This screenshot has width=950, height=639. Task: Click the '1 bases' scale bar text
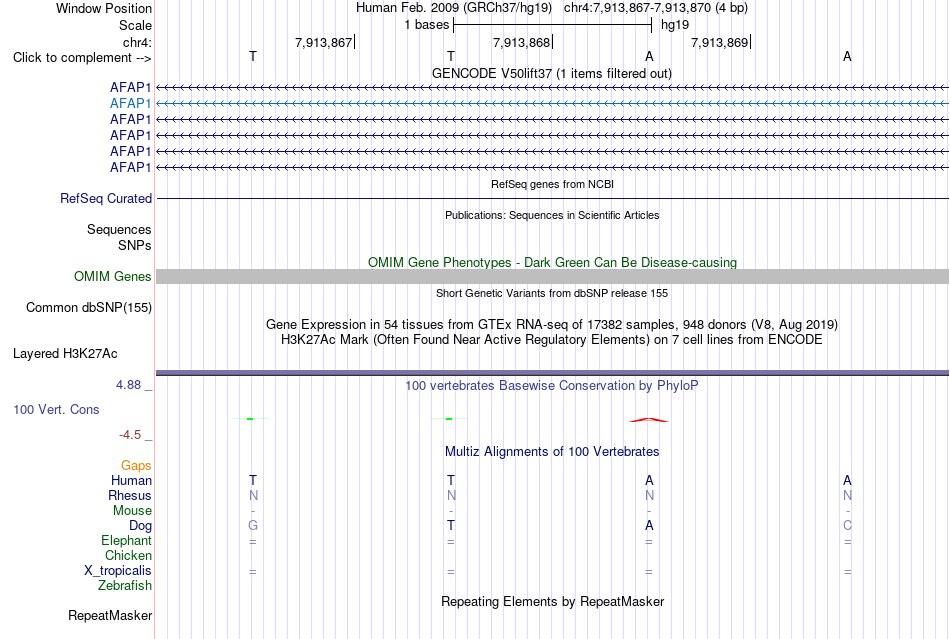[427, 25]
